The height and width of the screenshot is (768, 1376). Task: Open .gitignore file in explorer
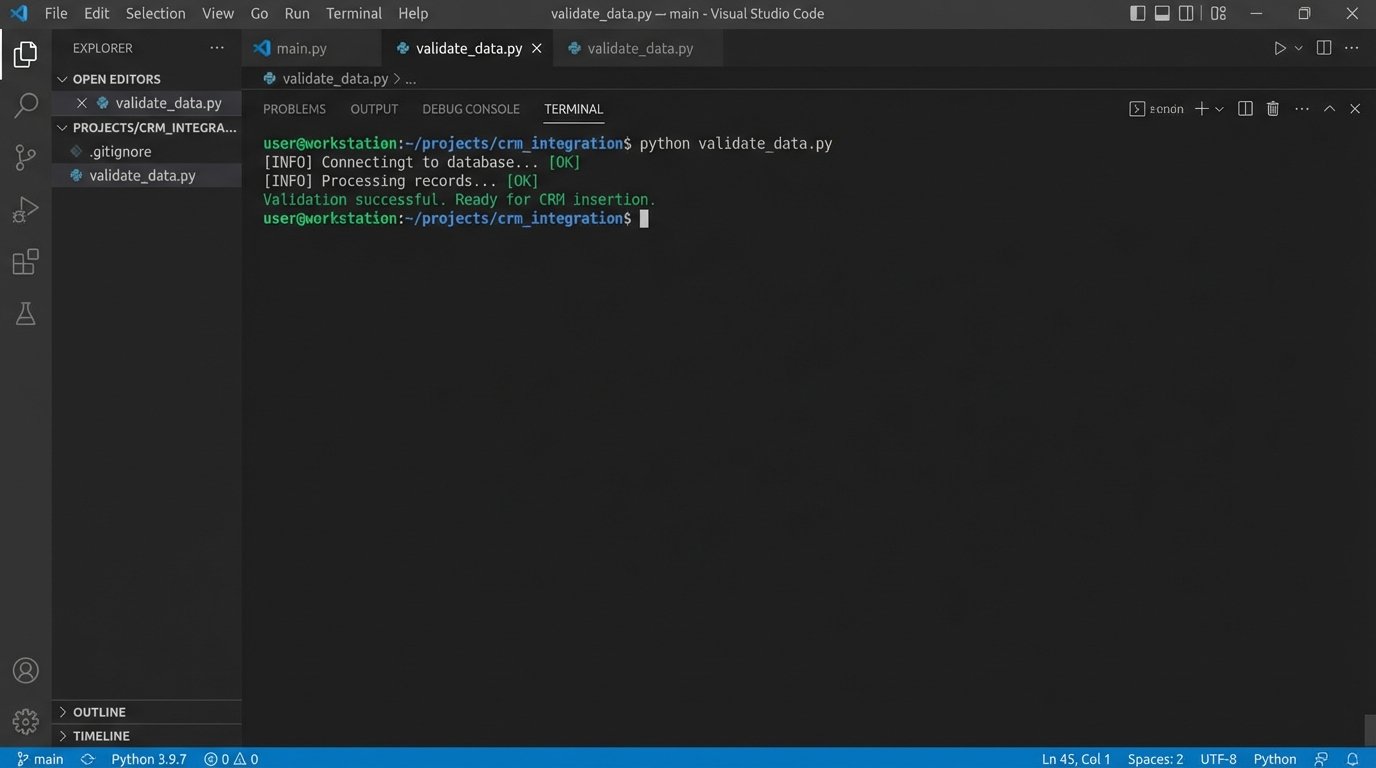point(120,151)
